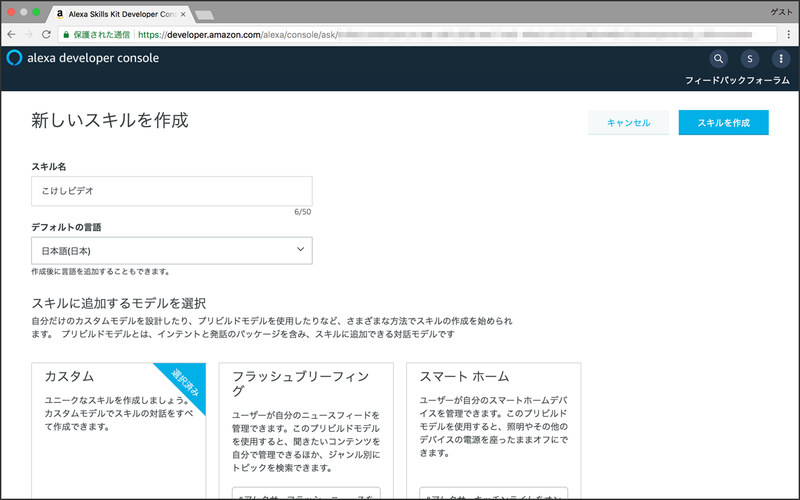Reload the page with refresh icon

point(46,35)
